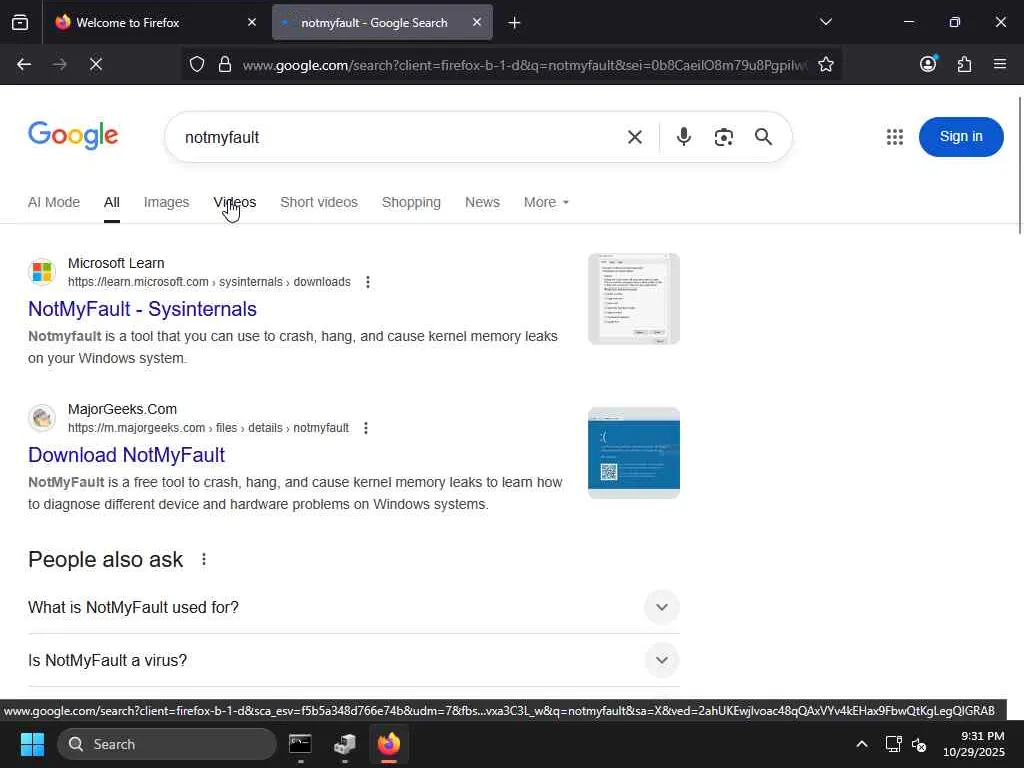List all tabs dropdown arrow
Image resolution: width=1024 pixels, height=768 pixels.
825,22
